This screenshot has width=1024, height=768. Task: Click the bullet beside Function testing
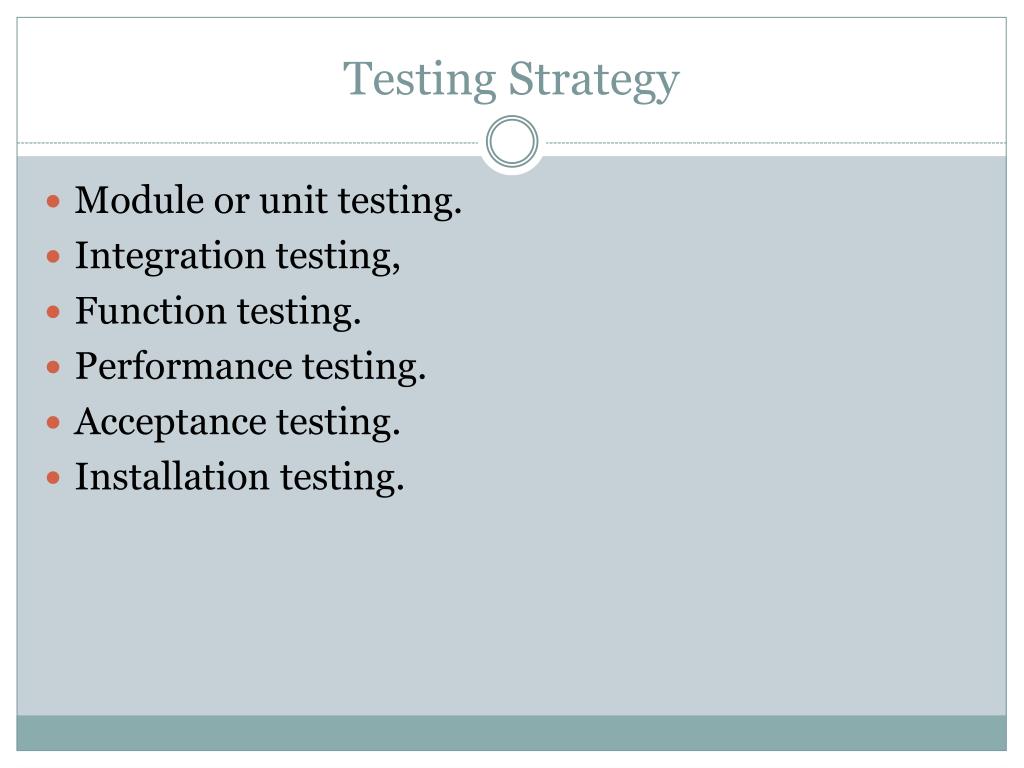click(54, 312)
